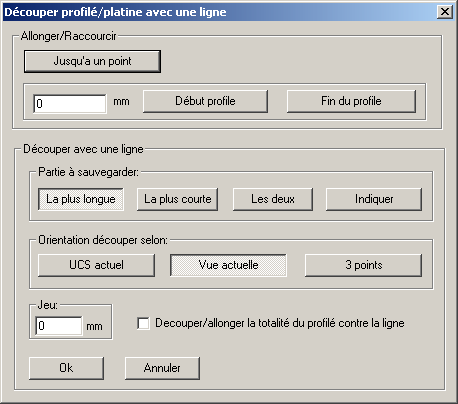This screenshot has width=458, height=404.
Task: Enable "Decouper/allonger la totalité du profilé" checkbox
Action: (x=143, y=323)
